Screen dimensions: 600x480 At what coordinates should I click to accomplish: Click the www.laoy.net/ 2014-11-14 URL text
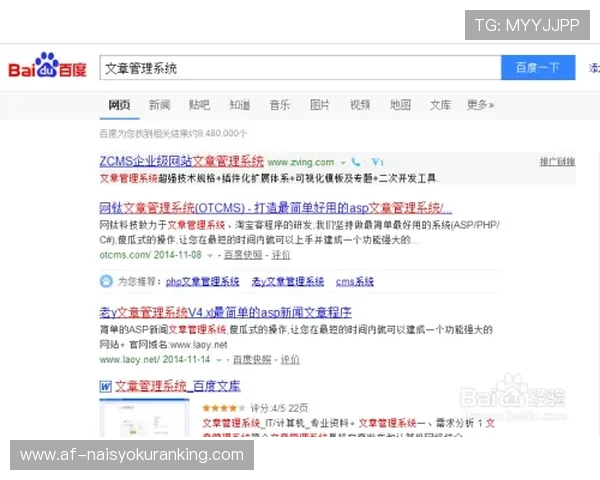(155, 359)
